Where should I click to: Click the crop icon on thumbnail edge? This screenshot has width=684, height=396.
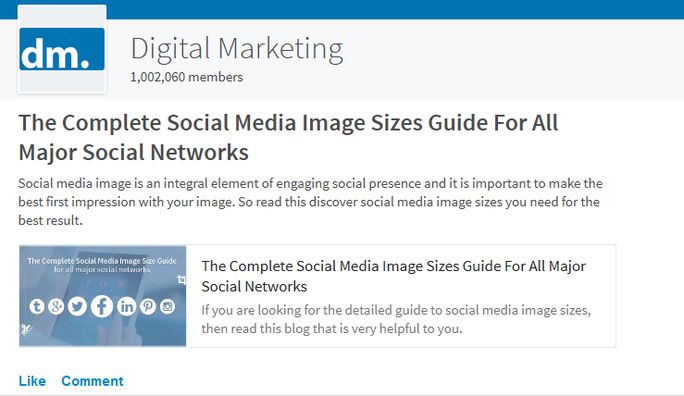point(181,280)
